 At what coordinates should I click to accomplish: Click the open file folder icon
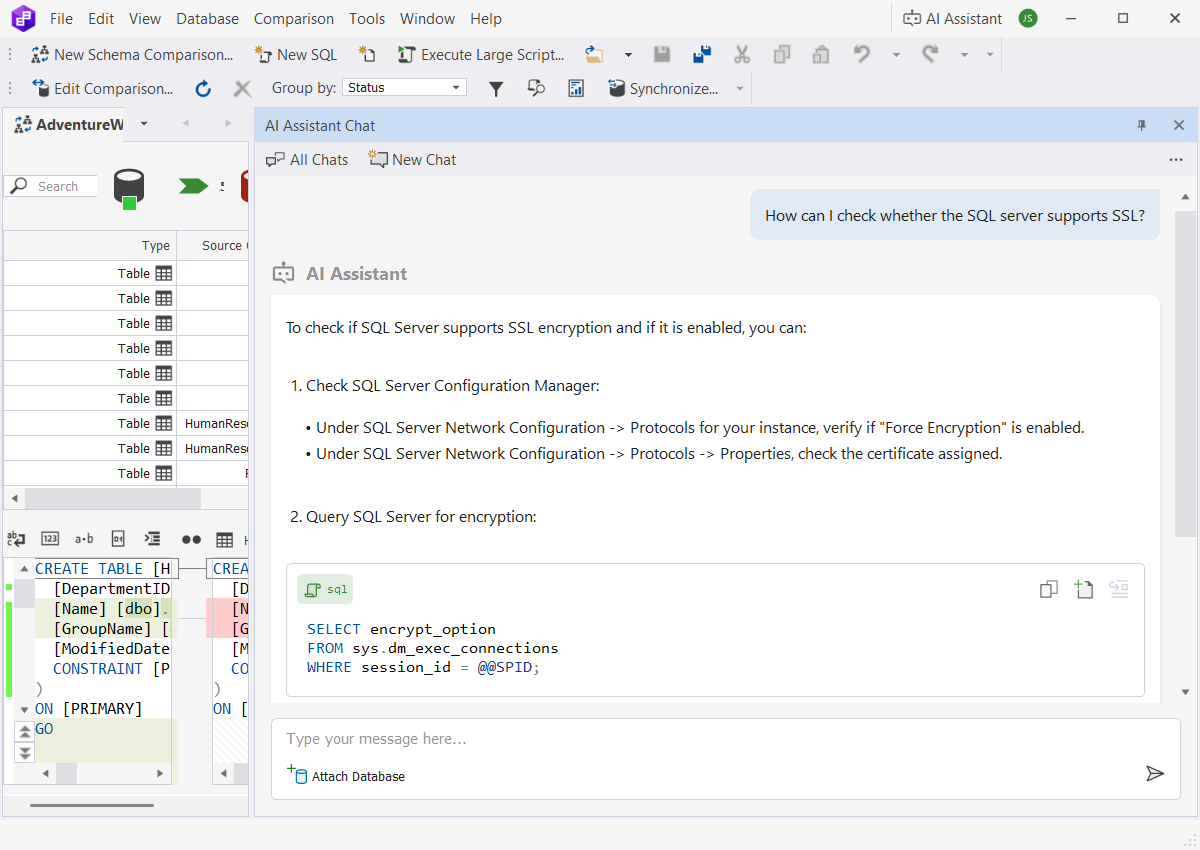595,55
